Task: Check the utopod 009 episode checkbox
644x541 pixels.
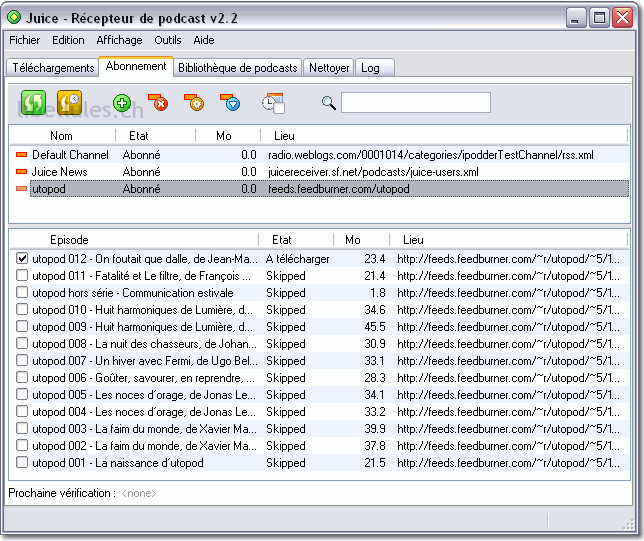Action: coord(22,327)
